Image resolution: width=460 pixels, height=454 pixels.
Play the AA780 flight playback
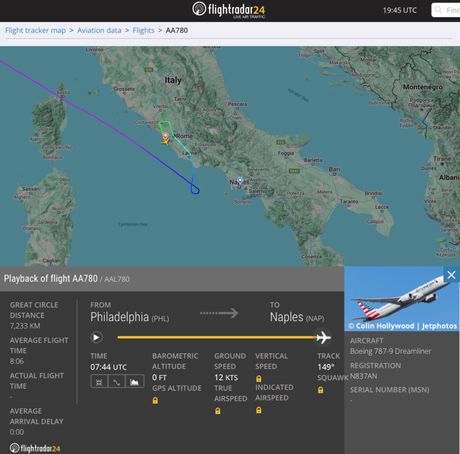[x=96, y=337]
